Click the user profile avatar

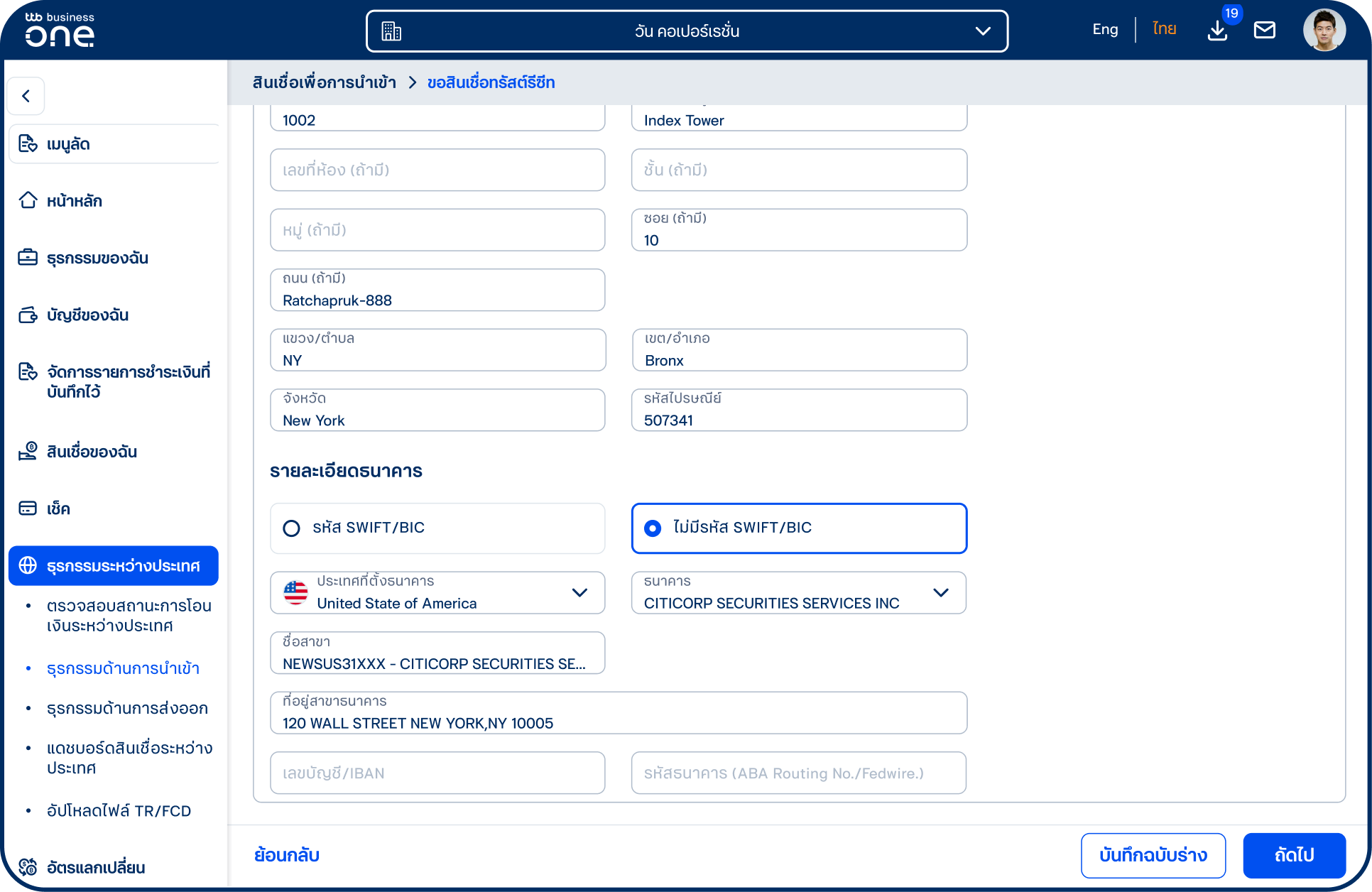click(1324, 30)
